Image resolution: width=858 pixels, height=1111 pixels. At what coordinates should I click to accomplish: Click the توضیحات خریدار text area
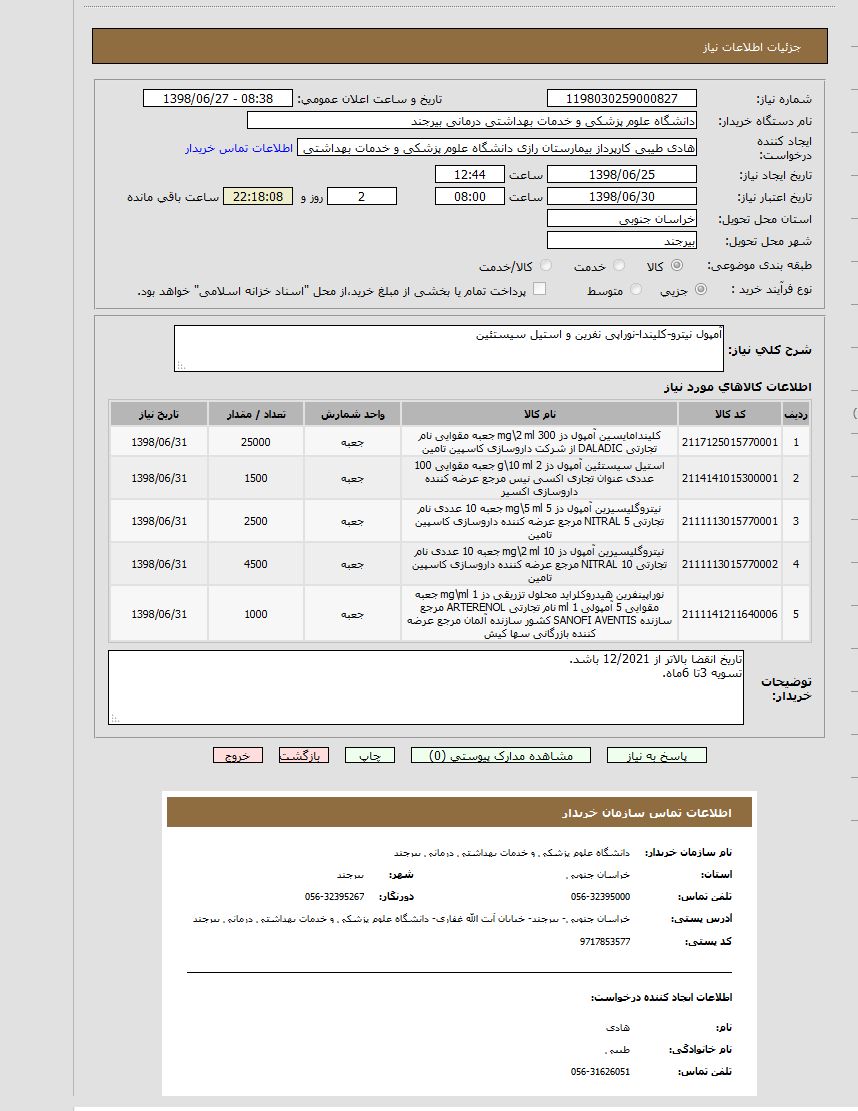click(426, 687)
